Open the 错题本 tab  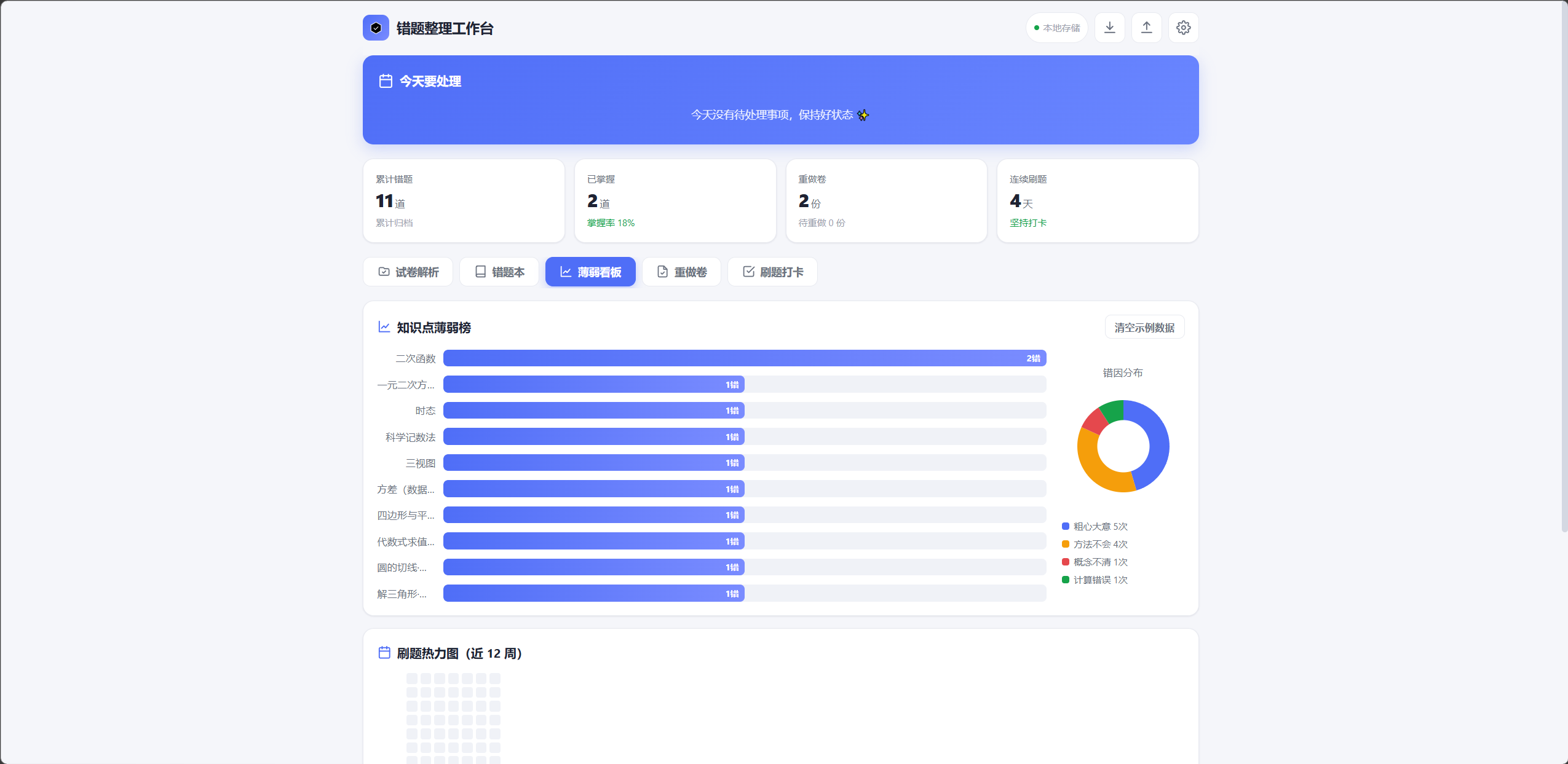click(499, 272)
